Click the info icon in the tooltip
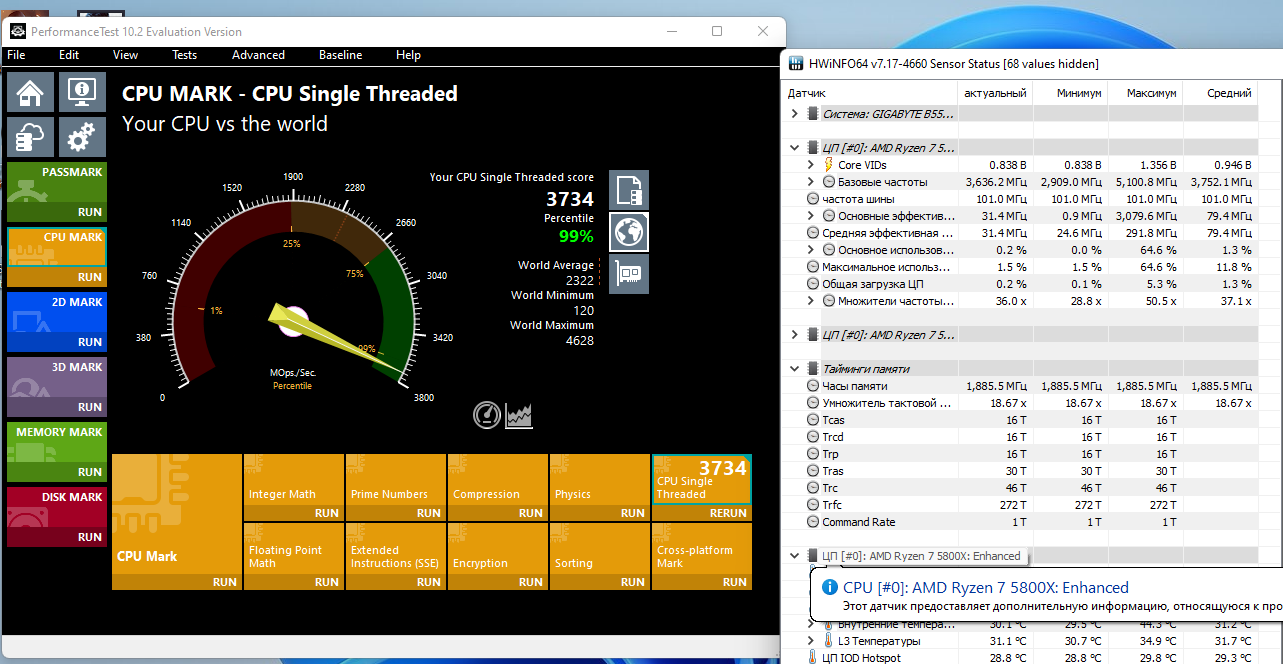Viewport: 1283px width, 664px height. (x=829, y=587)
